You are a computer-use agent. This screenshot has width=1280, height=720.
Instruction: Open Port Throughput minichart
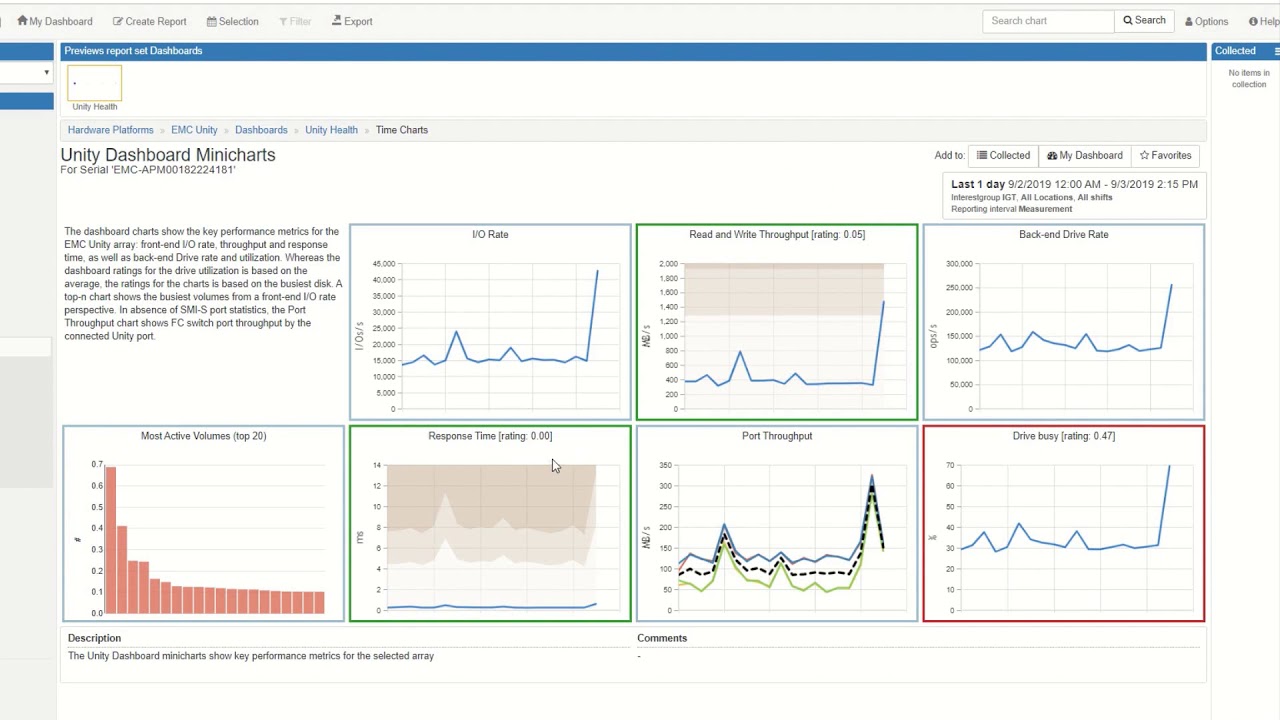pyautogui.click(x=777, y=524)
